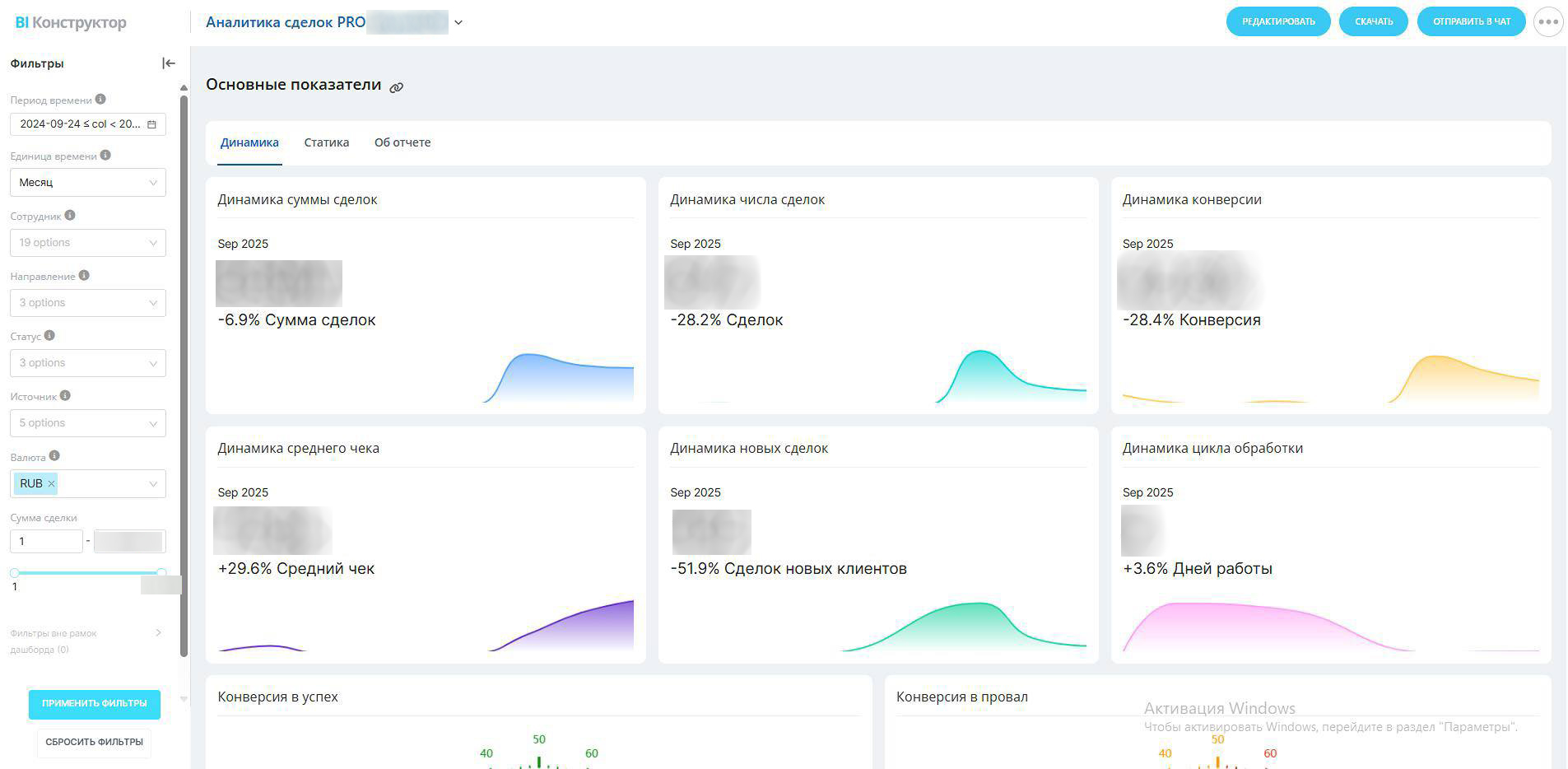
Task: Expand the Сотрудник 19 options dropdown
Action: point(88,243)
